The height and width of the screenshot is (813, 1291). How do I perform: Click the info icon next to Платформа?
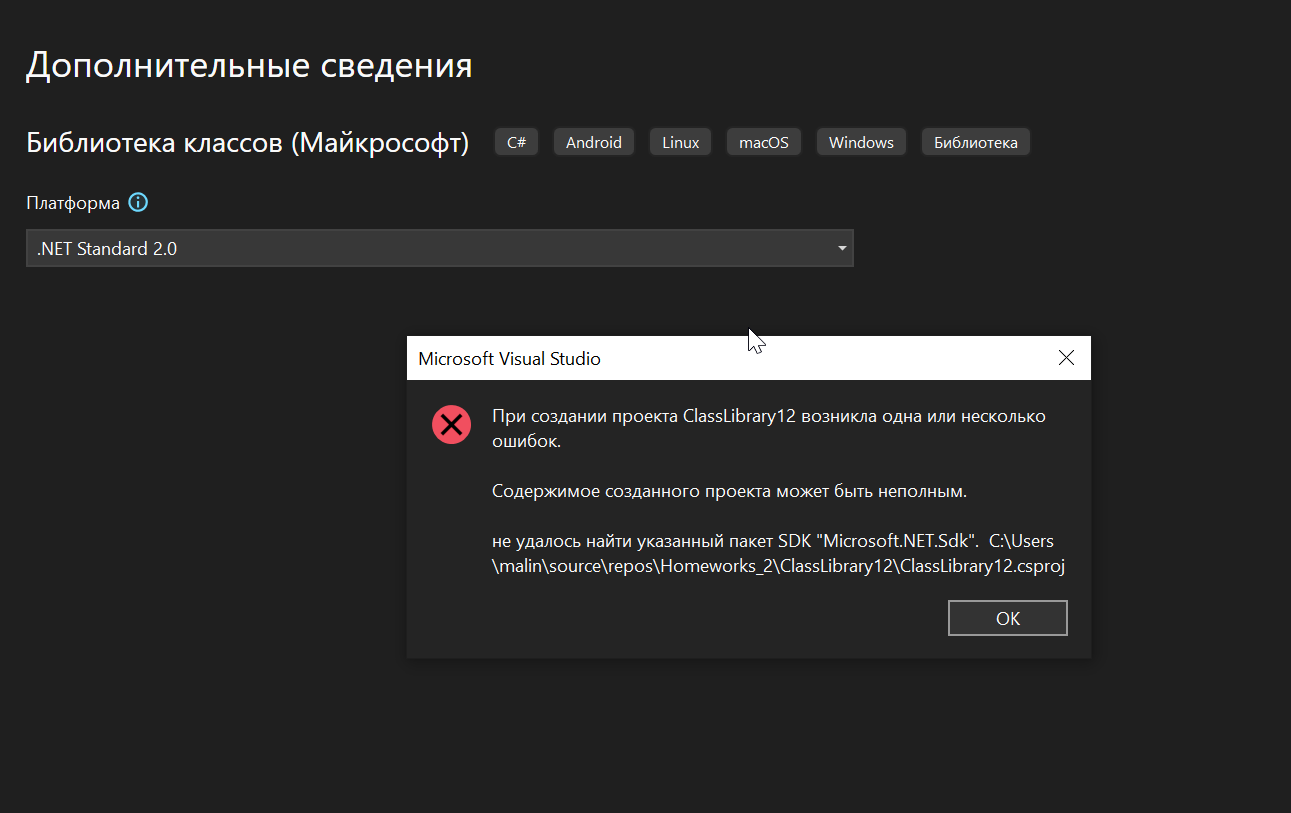[138, 203]
